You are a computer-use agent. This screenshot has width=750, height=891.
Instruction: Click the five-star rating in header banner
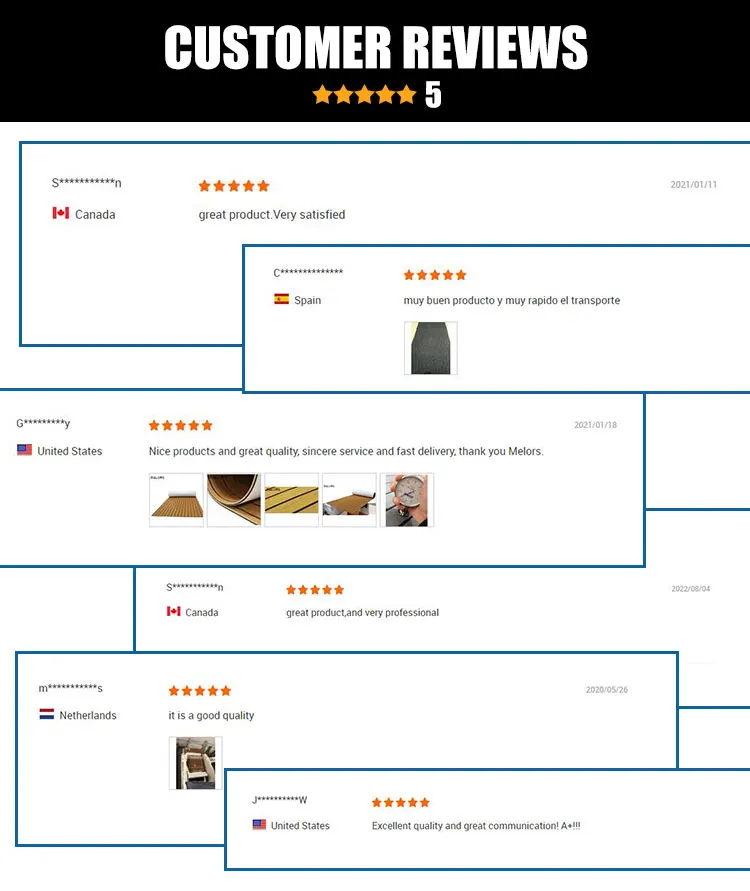364,95
